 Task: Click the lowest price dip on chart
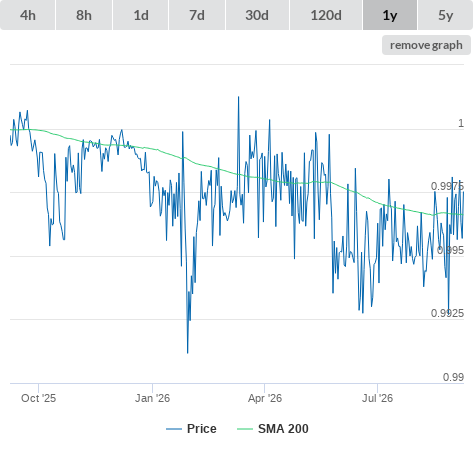[188, 352]
